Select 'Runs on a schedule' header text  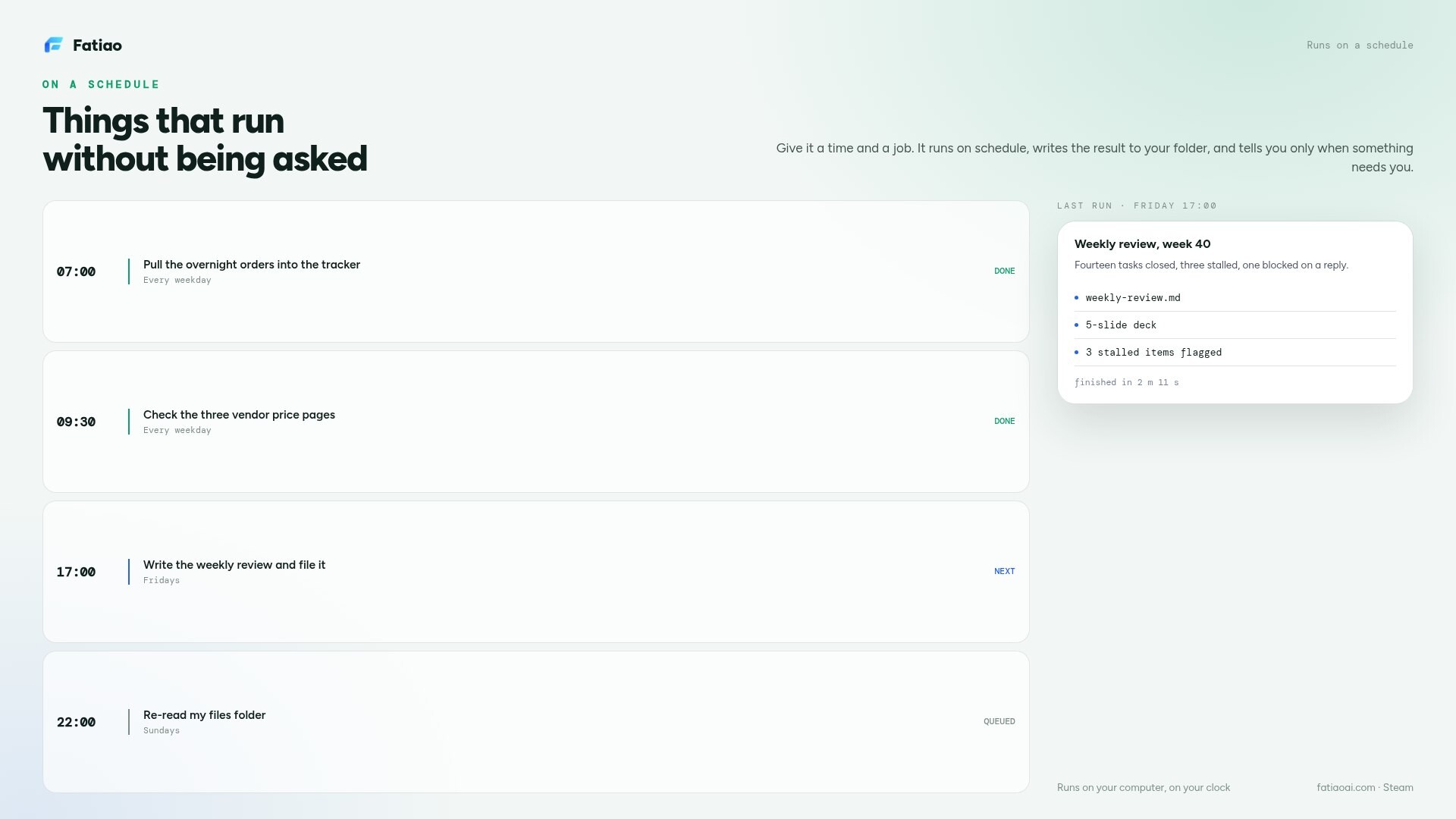tap(1360, 45)
